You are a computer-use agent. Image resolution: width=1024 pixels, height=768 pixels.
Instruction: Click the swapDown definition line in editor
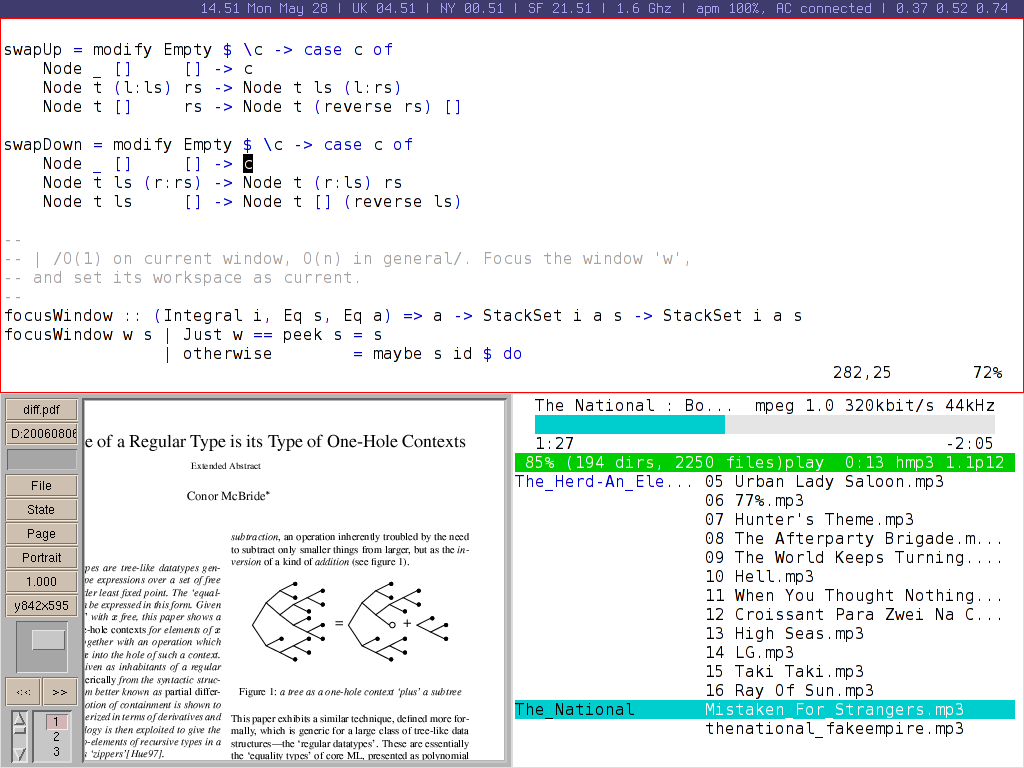pos(208,144)
